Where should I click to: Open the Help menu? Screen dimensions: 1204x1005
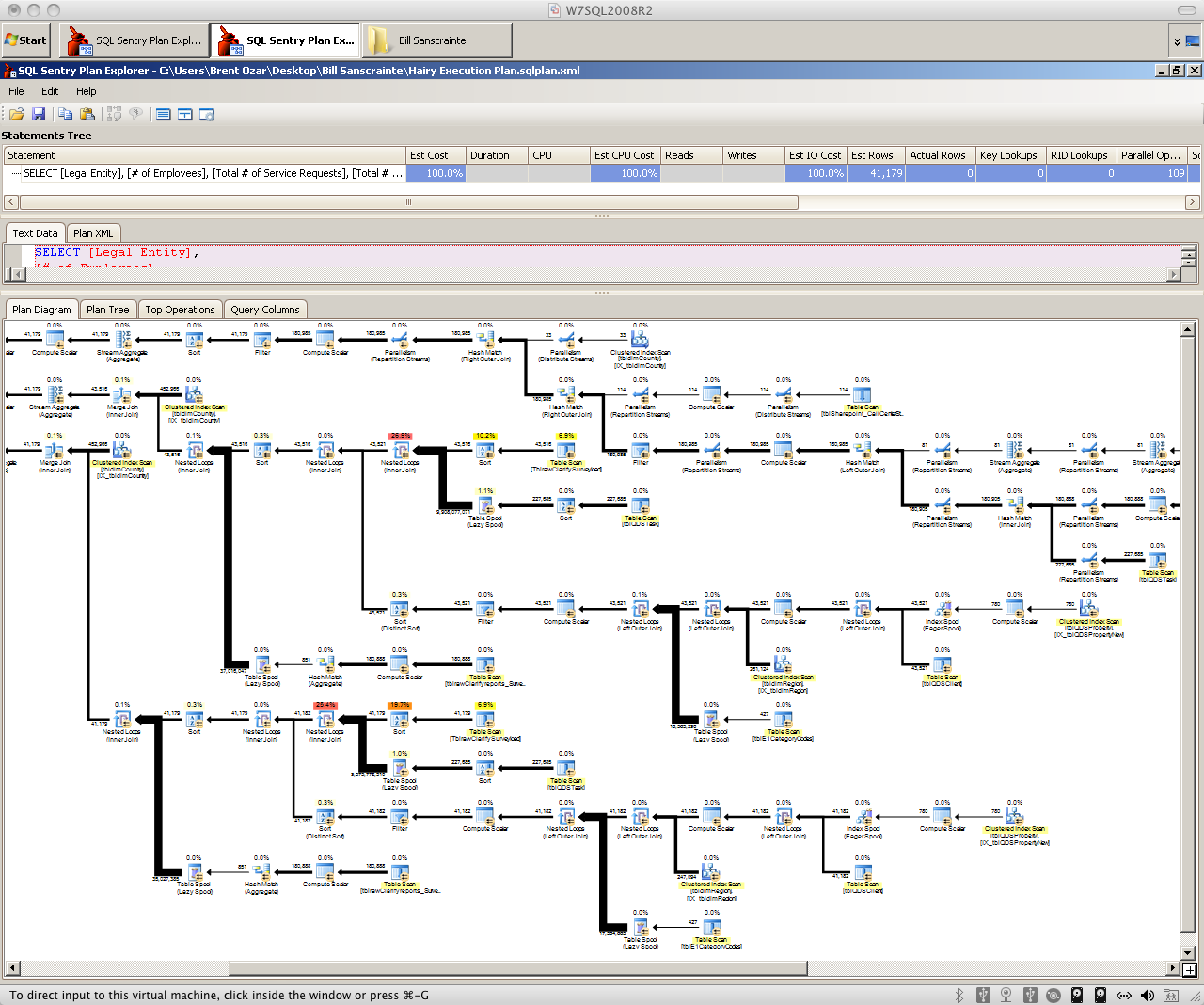(x=87, y=91)
